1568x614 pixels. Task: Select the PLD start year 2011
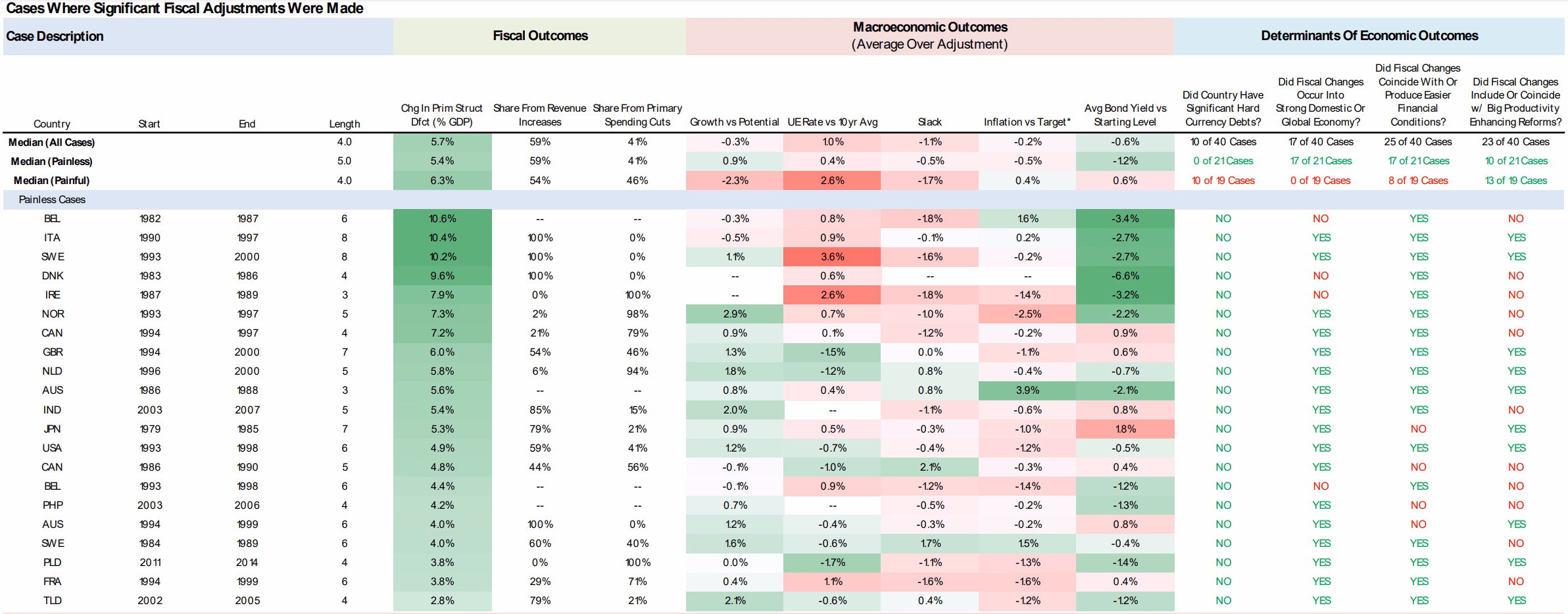click(x=150, y=562)
